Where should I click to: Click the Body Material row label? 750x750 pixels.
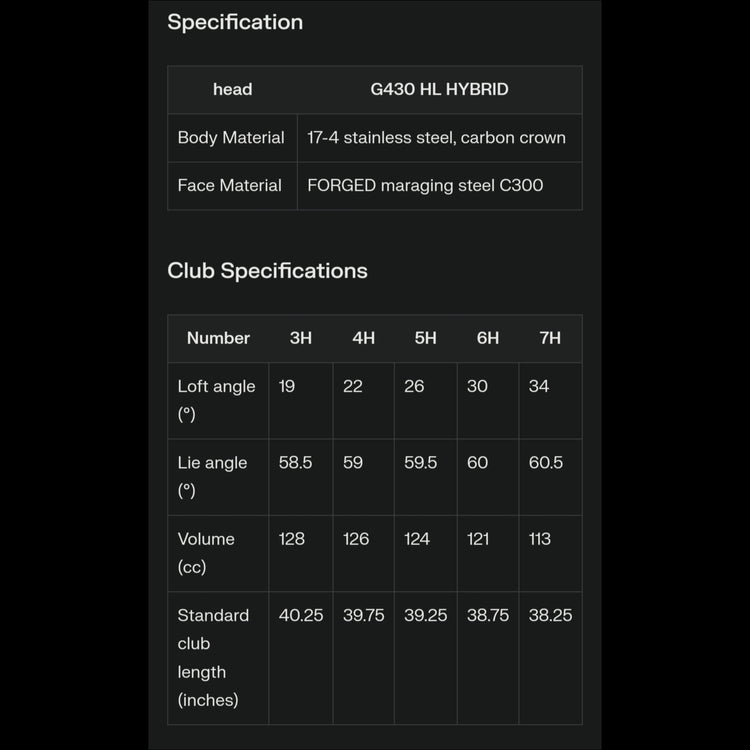point(231,138)
